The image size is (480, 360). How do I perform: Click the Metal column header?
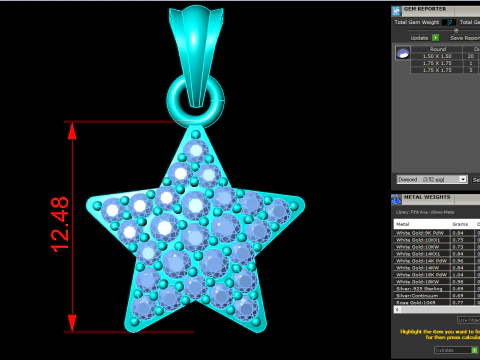point(422,224)
